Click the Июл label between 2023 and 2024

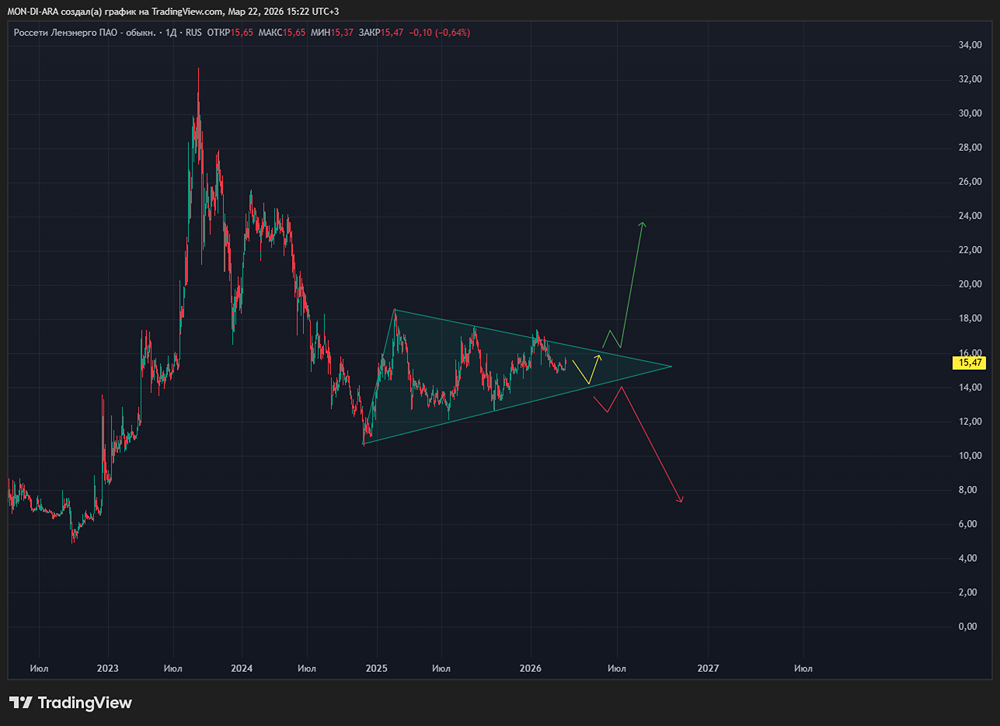[173, 669]
